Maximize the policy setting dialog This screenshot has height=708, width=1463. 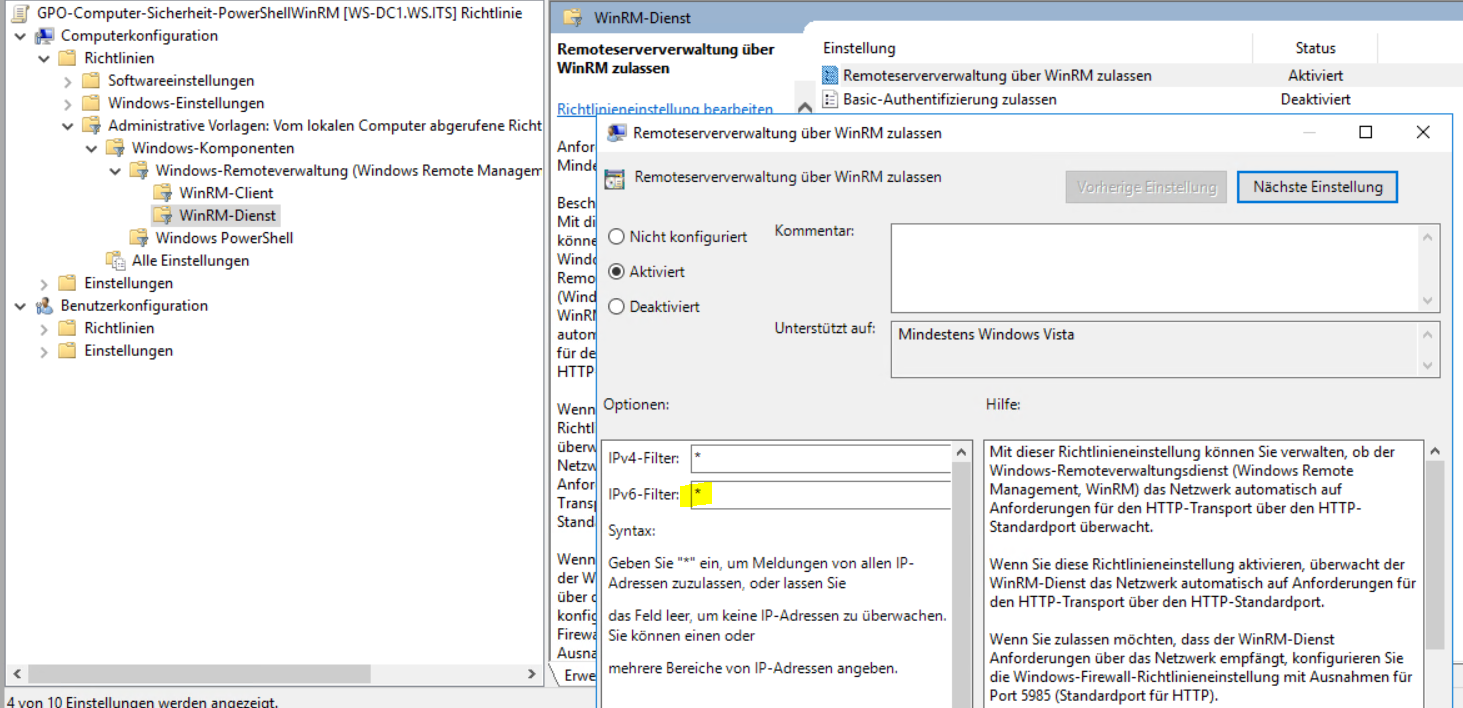click(1365, 132)
